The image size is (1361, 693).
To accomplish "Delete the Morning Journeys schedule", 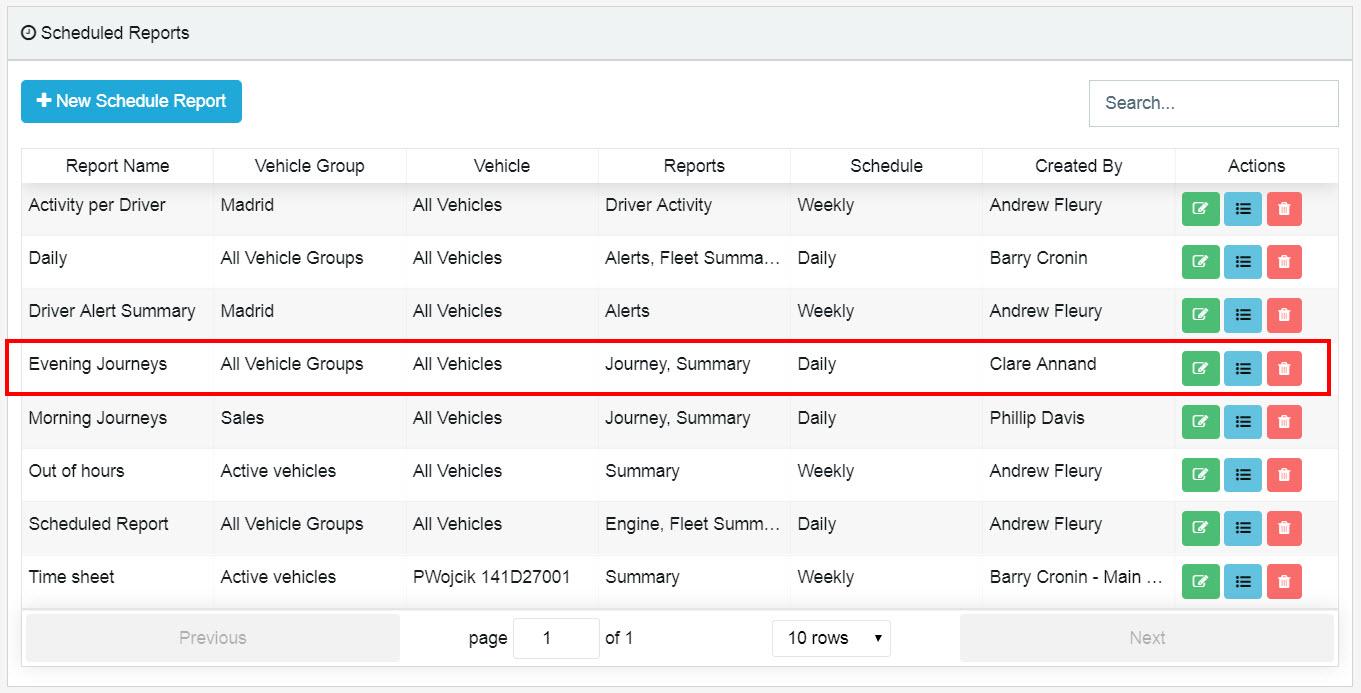I will click(x=1284, y=421).
